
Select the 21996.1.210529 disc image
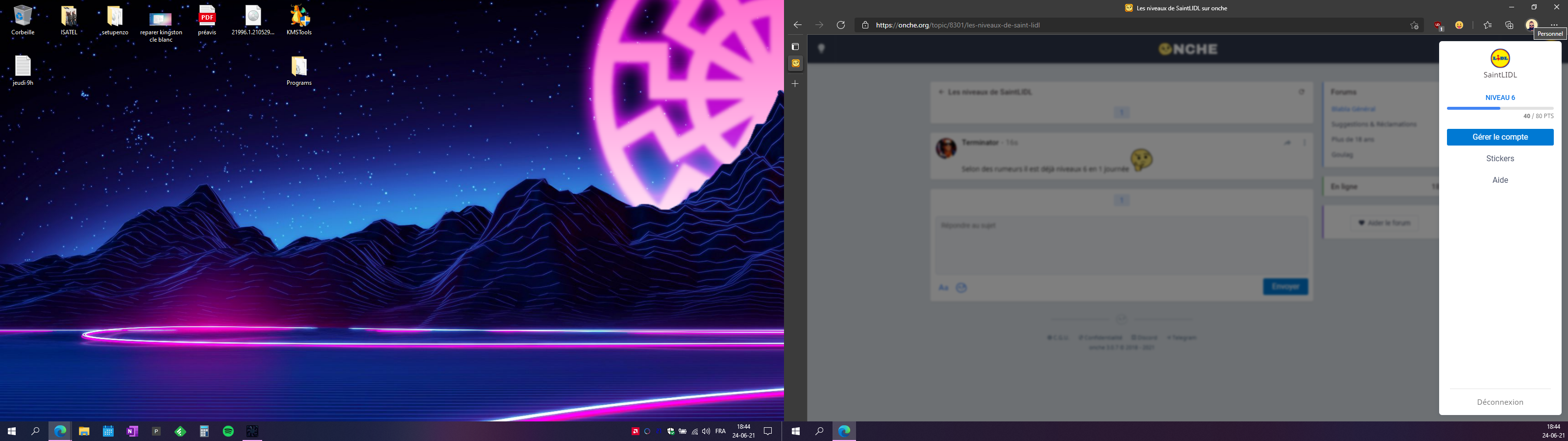(253, 20)
